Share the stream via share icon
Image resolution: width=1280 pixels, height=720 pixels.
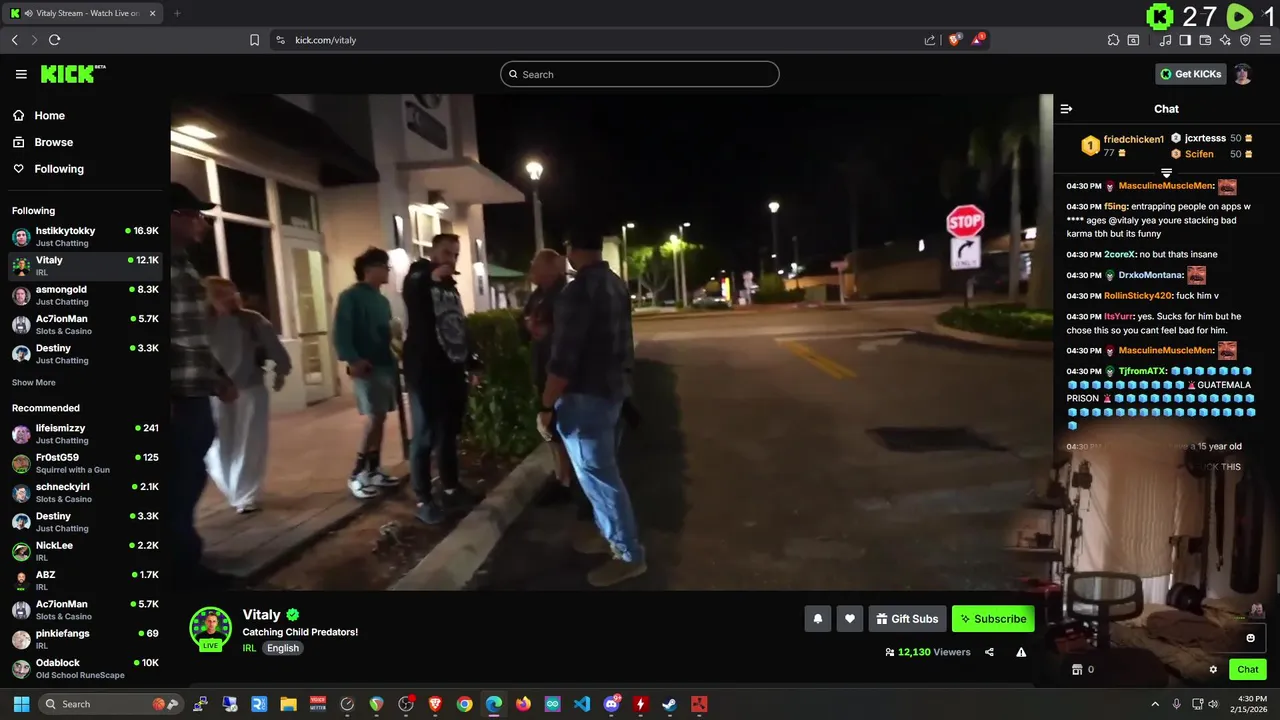[989, 652]
